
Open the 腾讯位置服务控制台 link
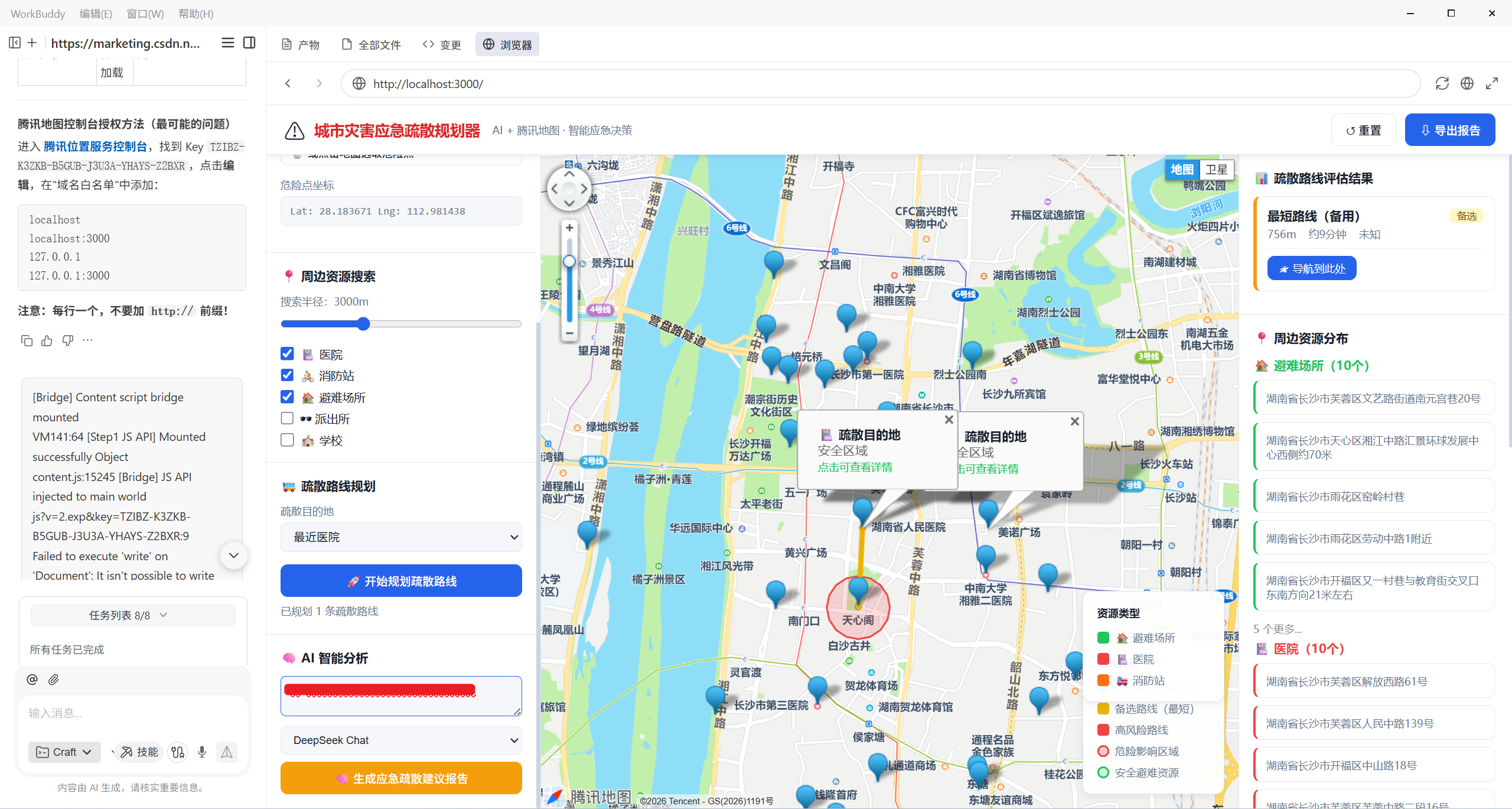(x=95, y=147)
